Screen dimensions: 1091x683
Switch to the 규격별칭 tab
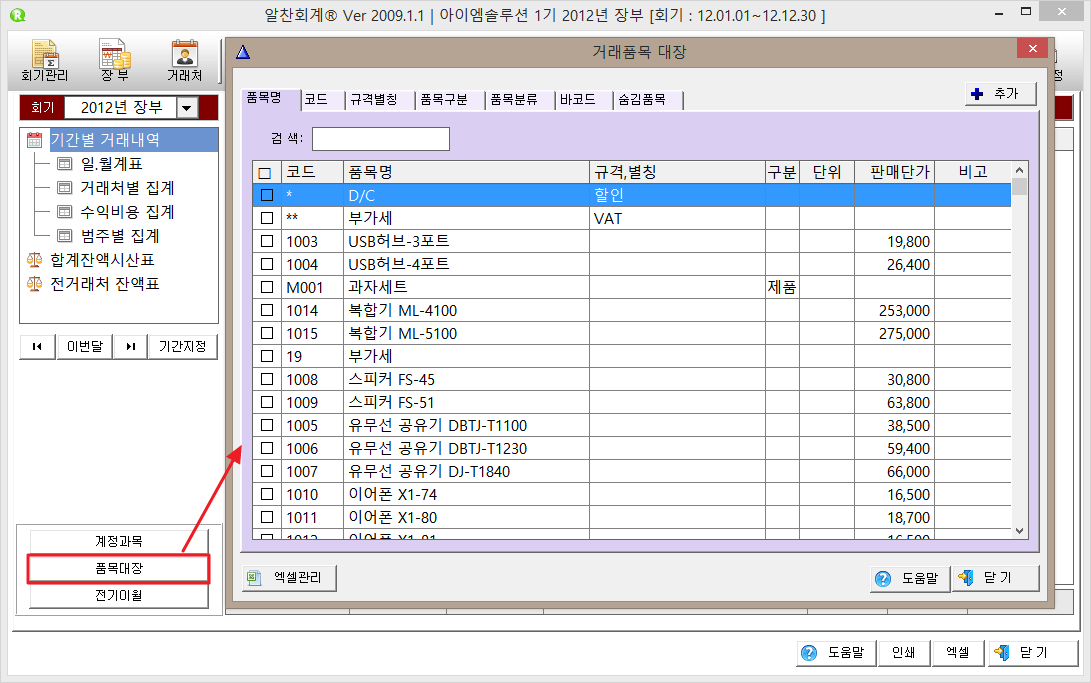(380, 99)
